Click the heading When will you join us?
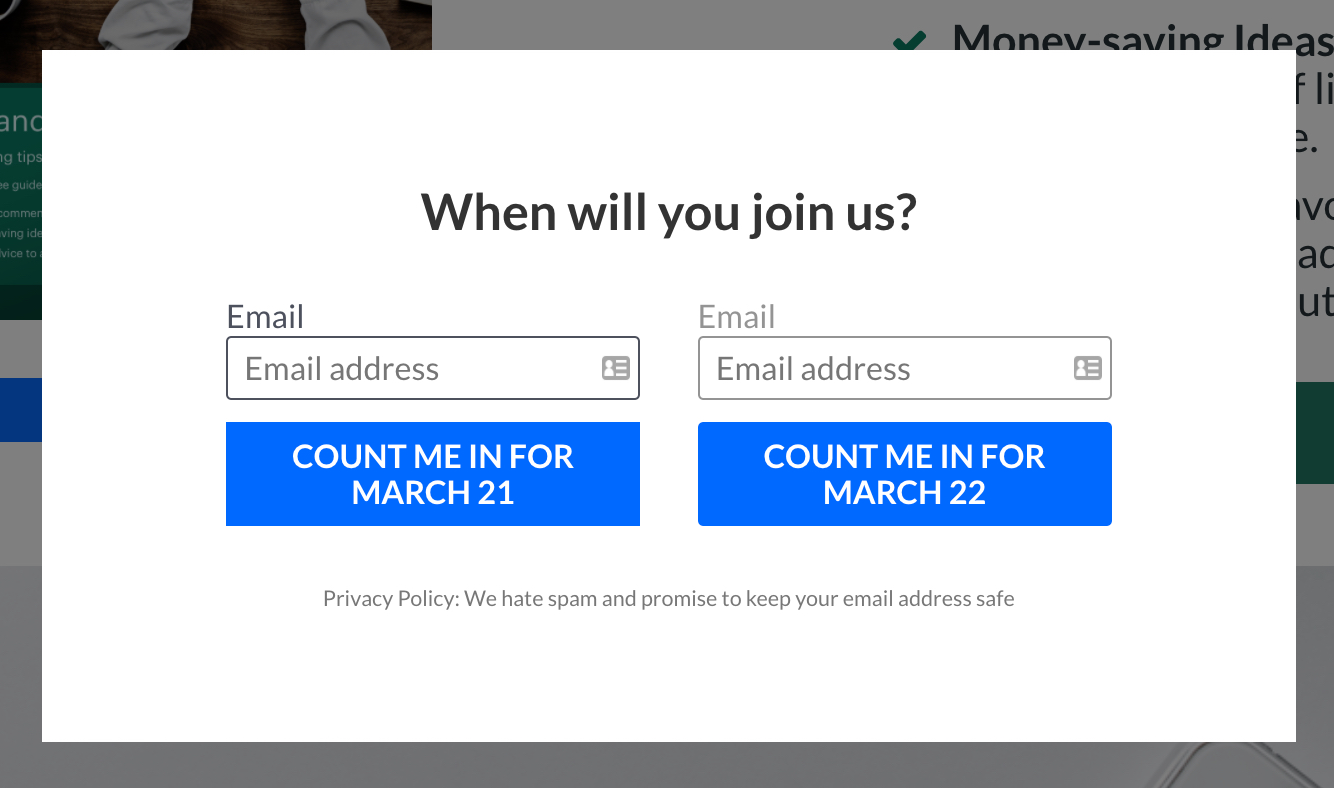The height and width of the screenshot is (788, 1334). (x=668, y=212)
